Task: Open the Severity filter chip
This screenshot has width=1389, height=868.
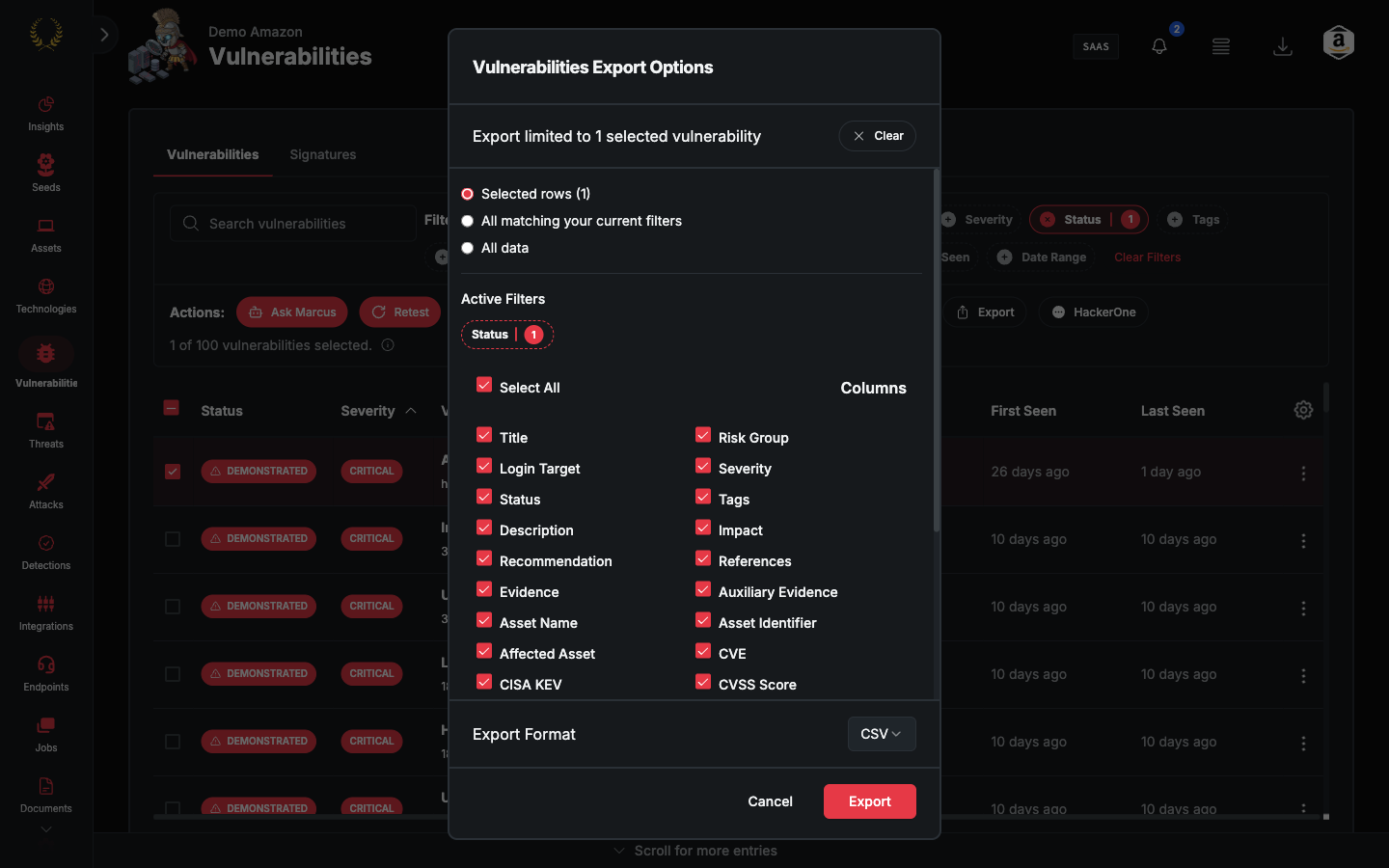Action: [977, 220]
